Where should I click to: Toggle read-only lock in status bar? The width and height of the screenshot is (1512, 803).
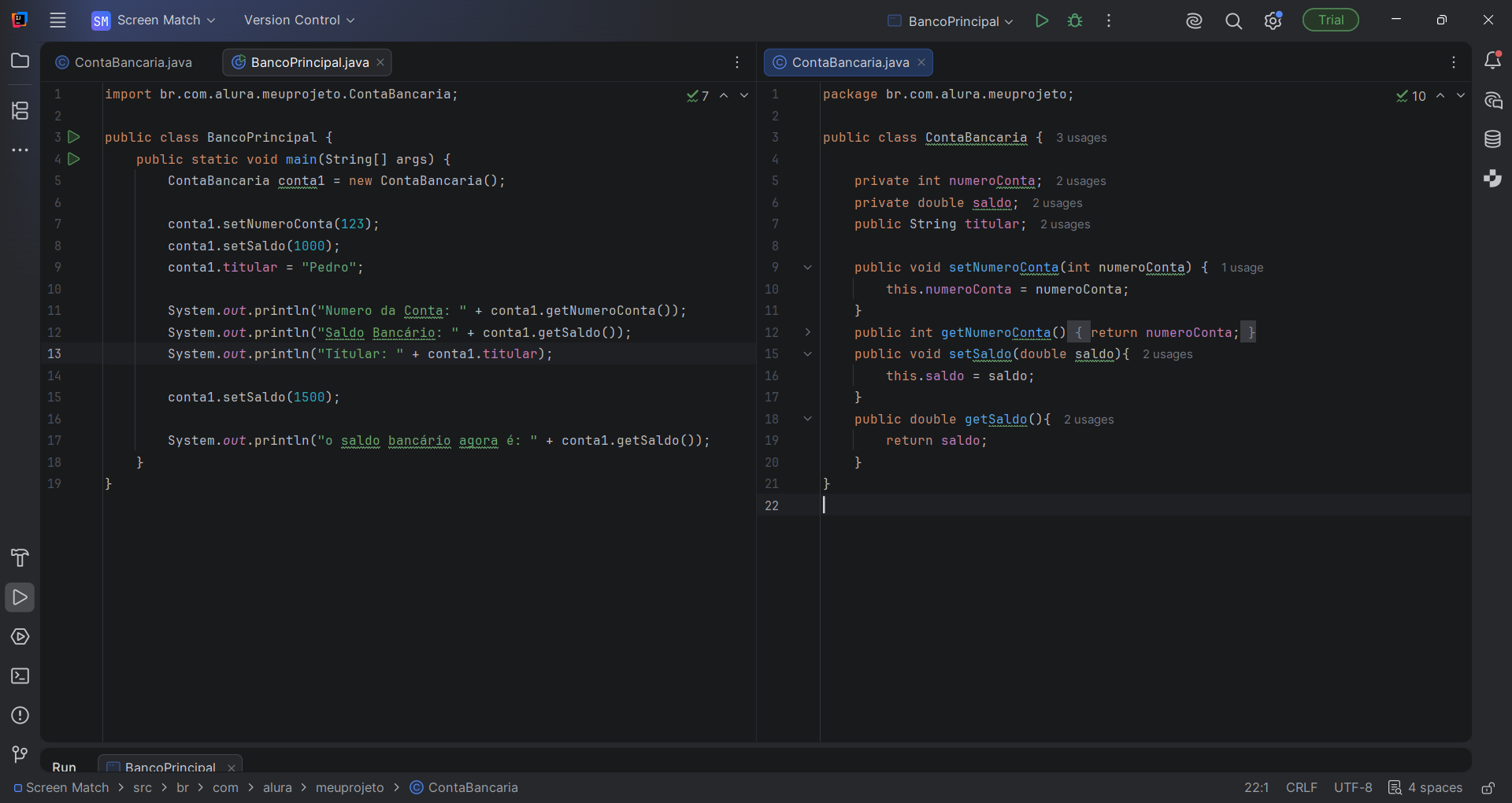1488,788
